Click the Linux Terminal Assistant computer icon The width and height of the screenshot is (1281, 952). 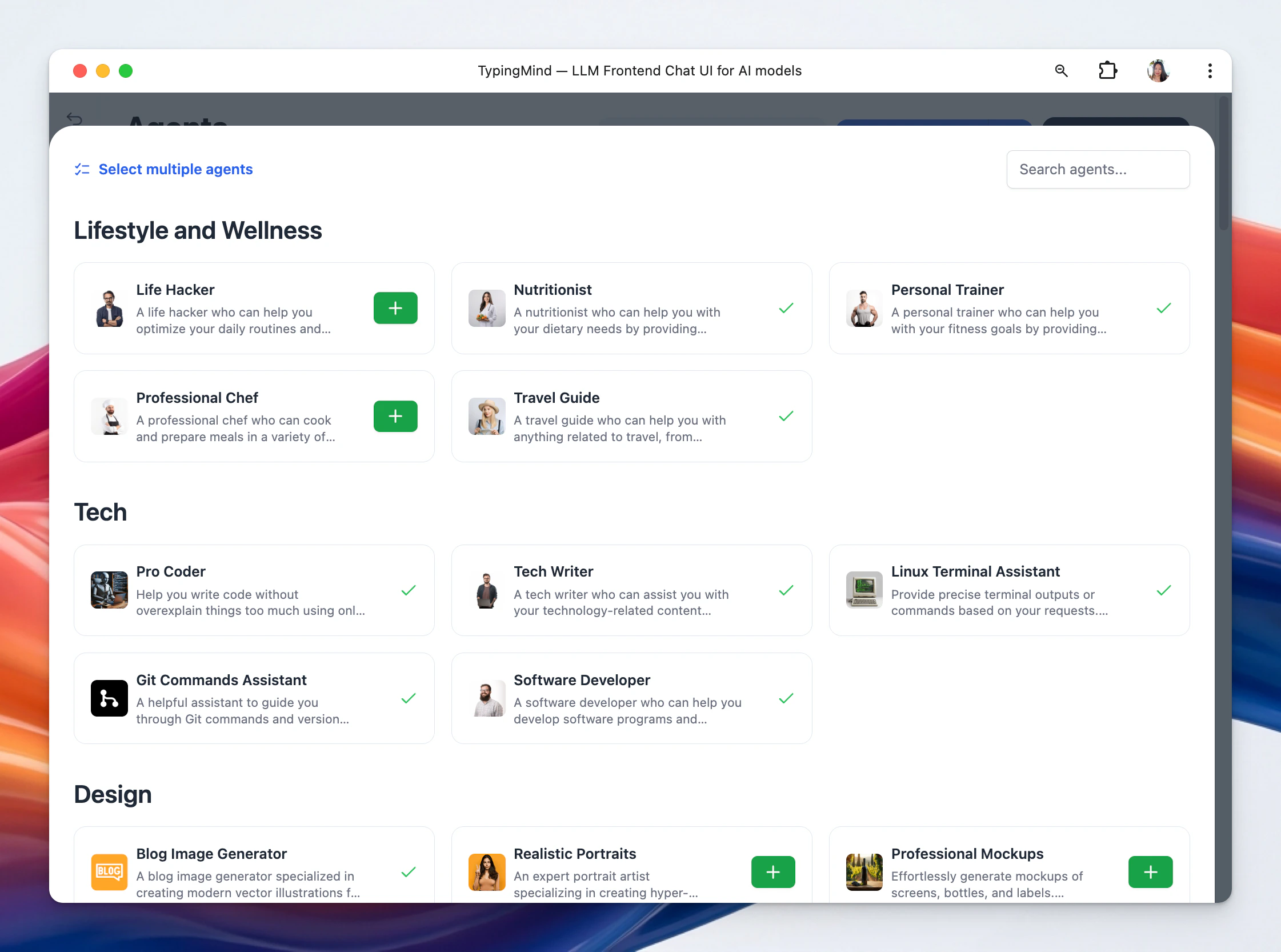point(864,590)
